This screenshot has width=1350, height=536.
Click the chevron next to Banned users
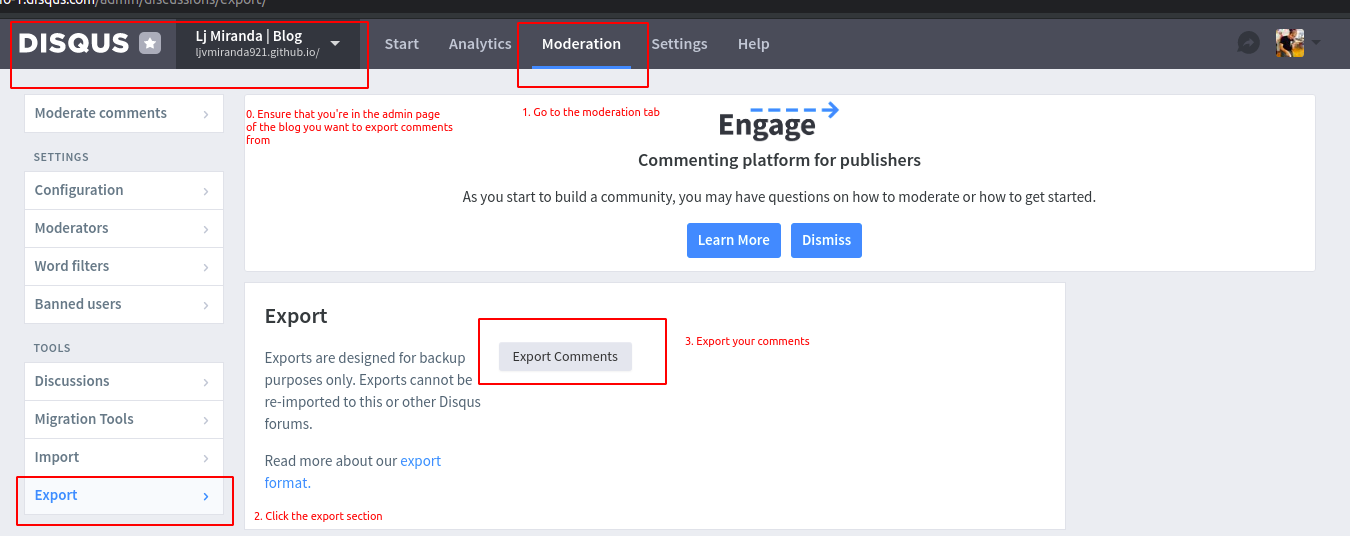coord(206,305)
